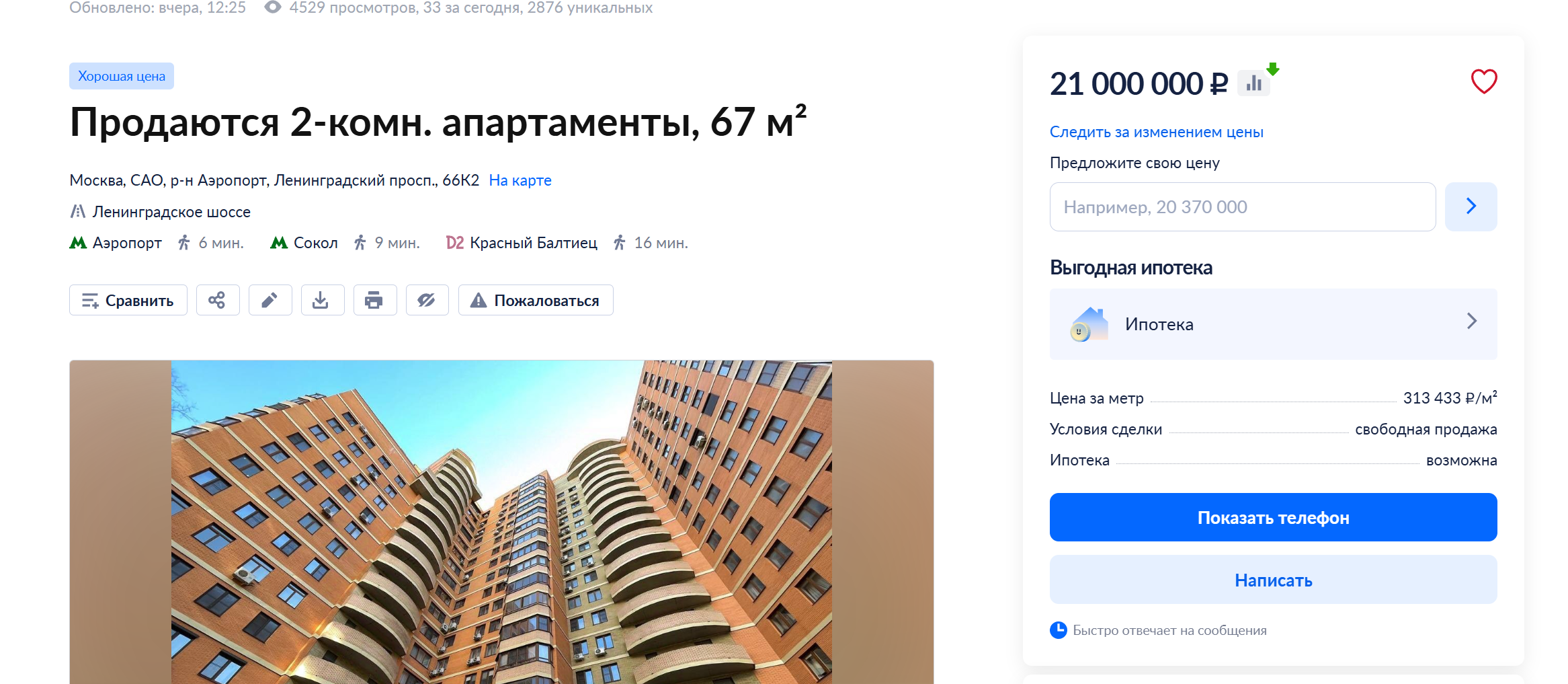Image resolution: width=1568 pixels, height=684 pixels.
Task: Click Написать message button
Action: coord(1274,580)
